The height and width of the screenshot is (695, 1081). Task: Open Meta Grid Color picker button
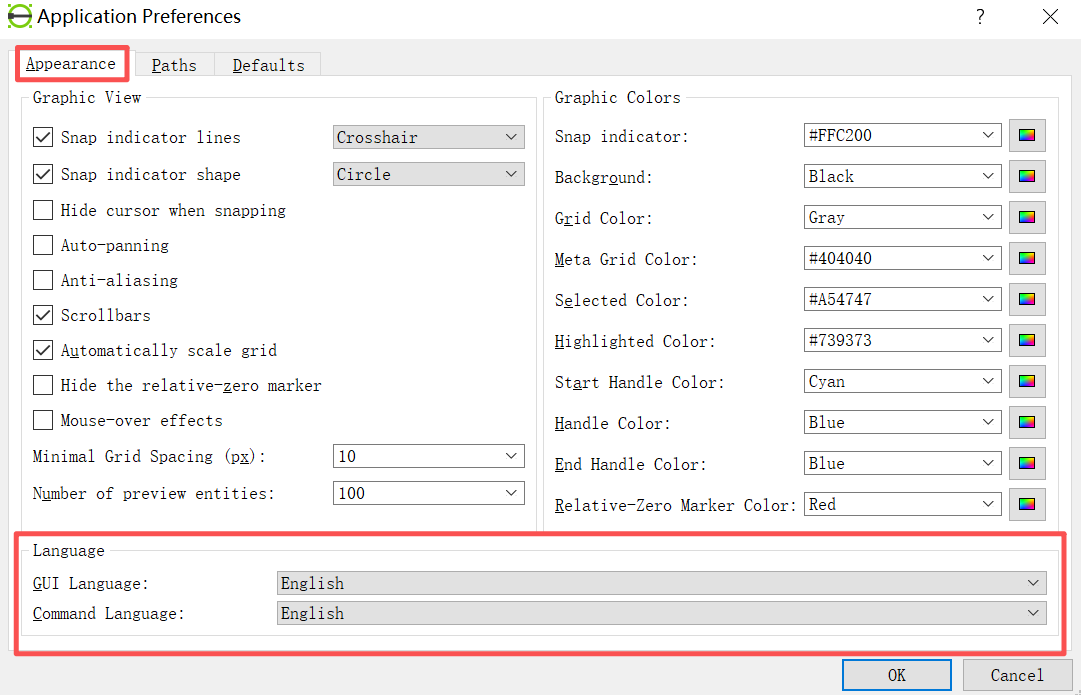1027,259
